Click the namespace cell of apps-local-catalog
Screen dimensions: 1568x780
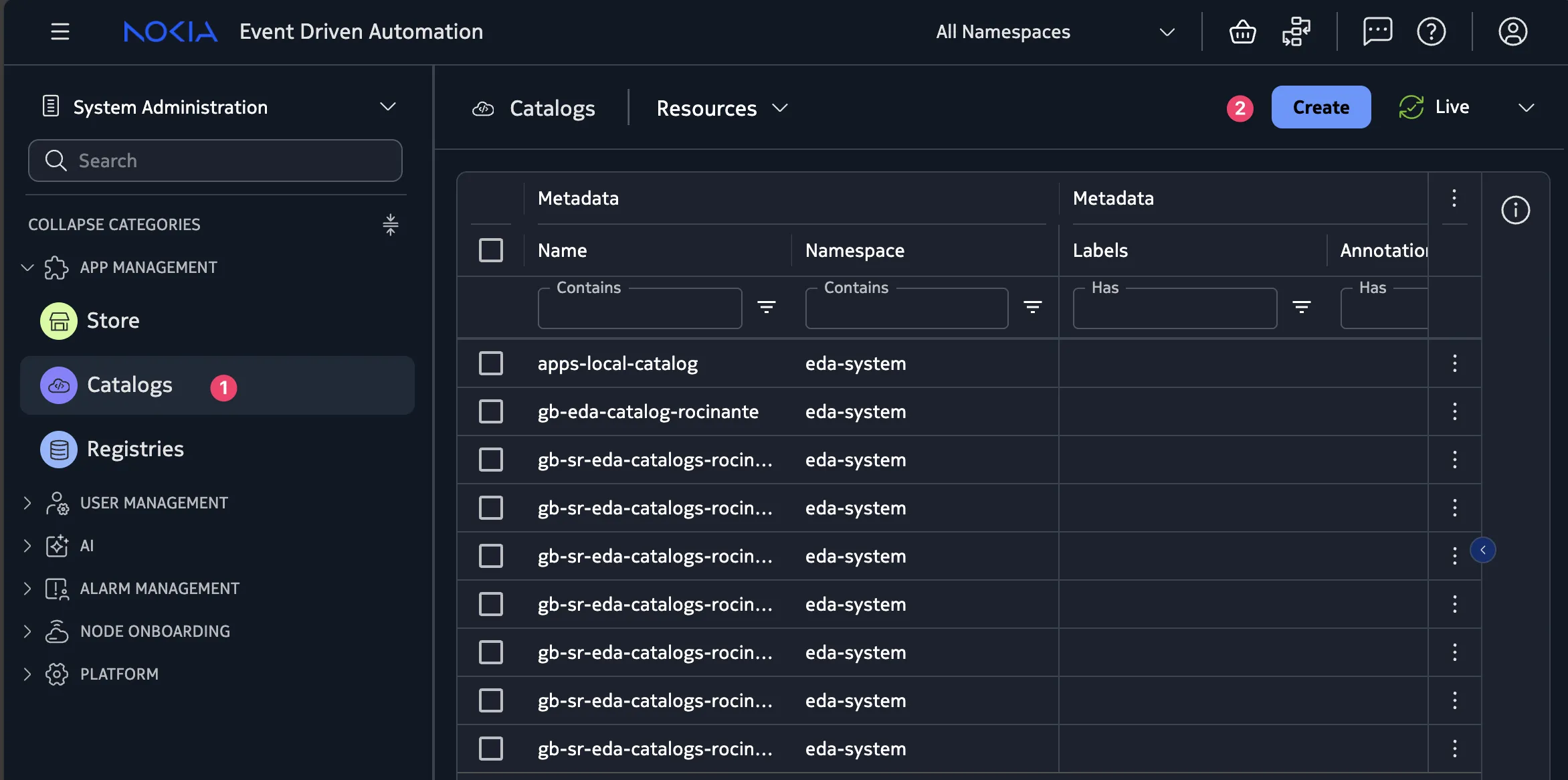856,363
